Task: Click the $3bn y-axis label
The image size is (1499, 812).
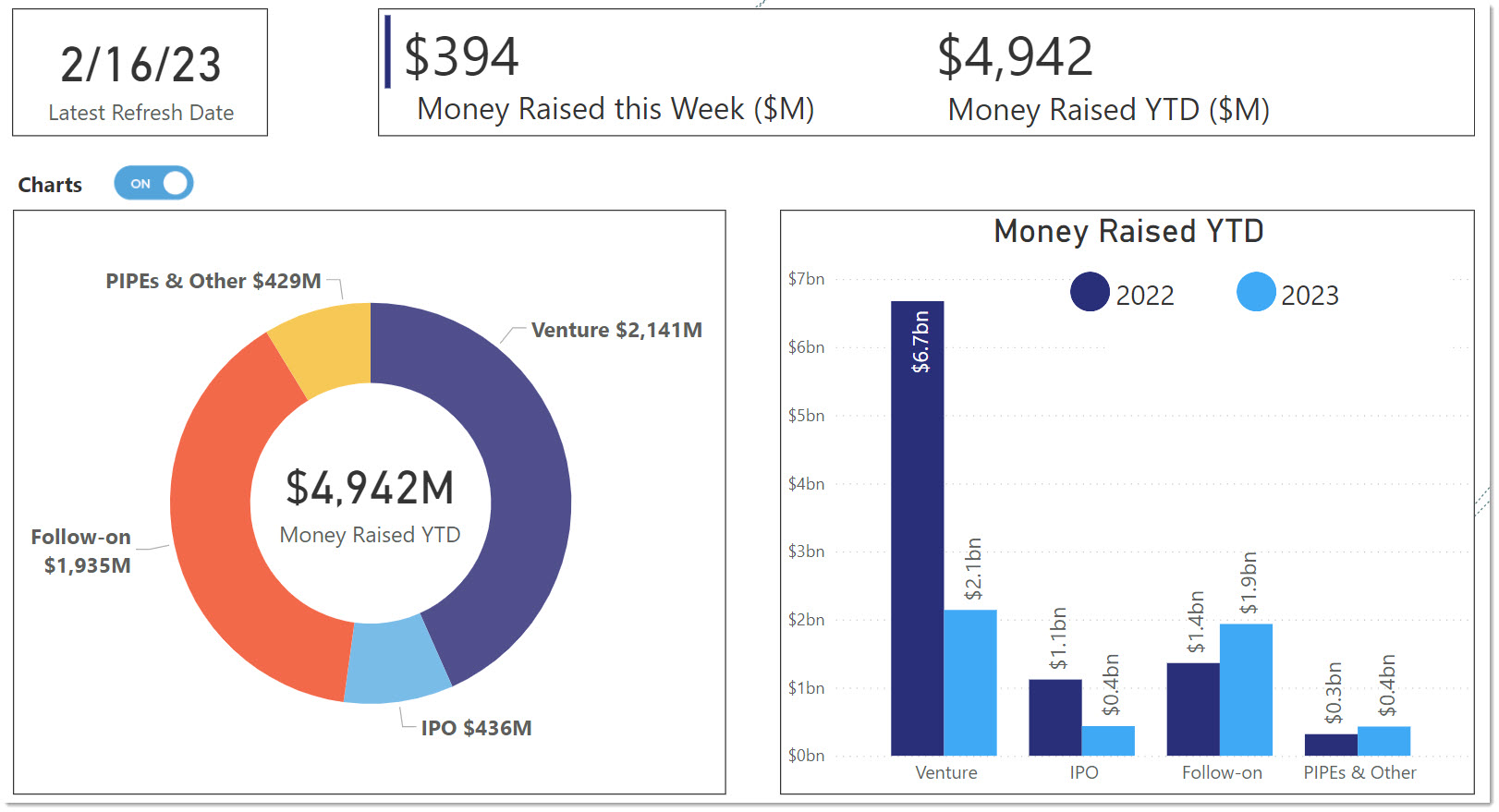Action: [806, 551]
